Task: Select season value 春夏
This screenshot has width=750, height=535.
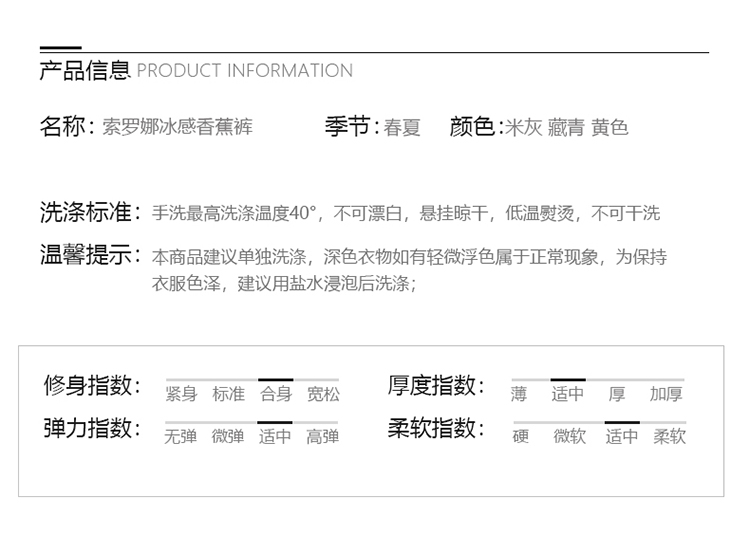Action: coord(402,128)
